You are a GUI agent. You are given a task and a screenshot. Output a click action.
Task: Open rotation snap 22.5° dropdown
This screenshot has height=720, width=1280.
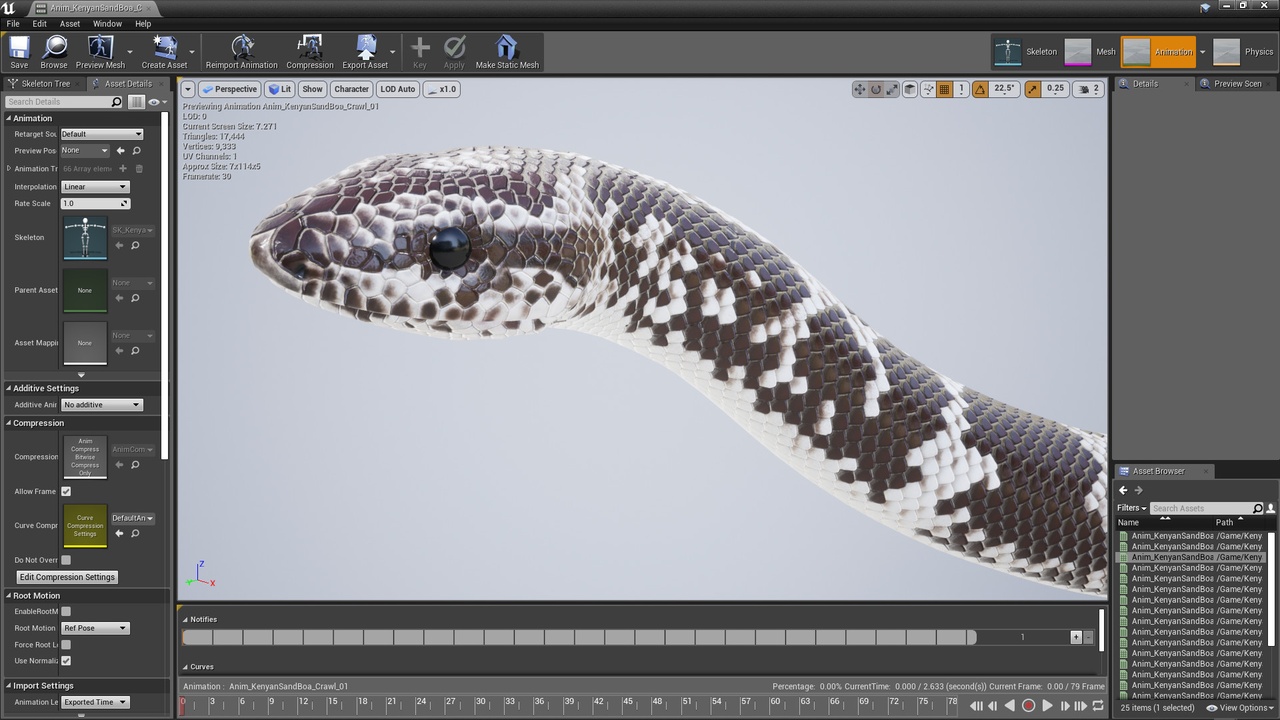pos(1004,89)
